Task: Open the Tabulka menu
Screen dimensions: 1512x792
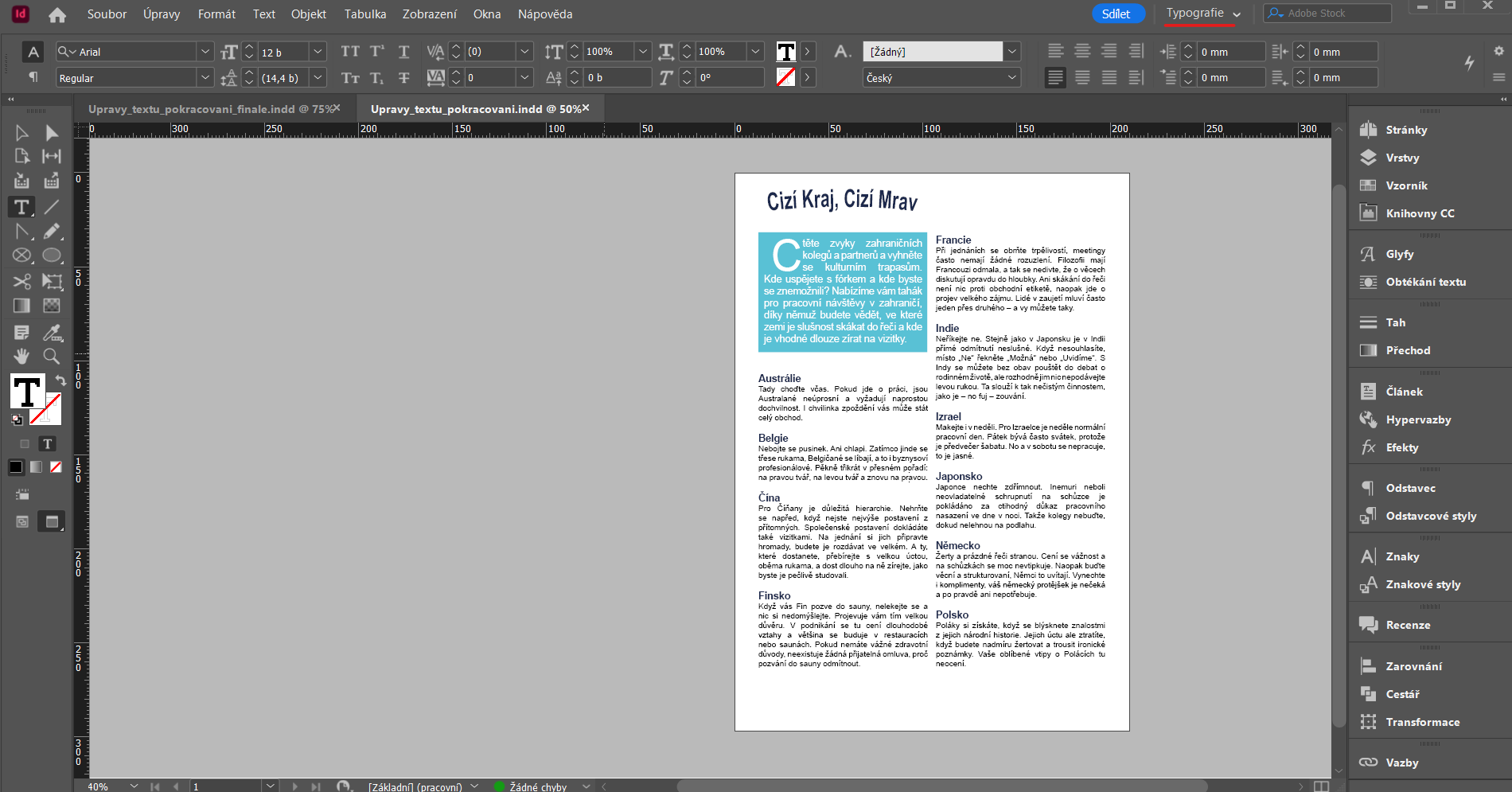Action: 364,14
